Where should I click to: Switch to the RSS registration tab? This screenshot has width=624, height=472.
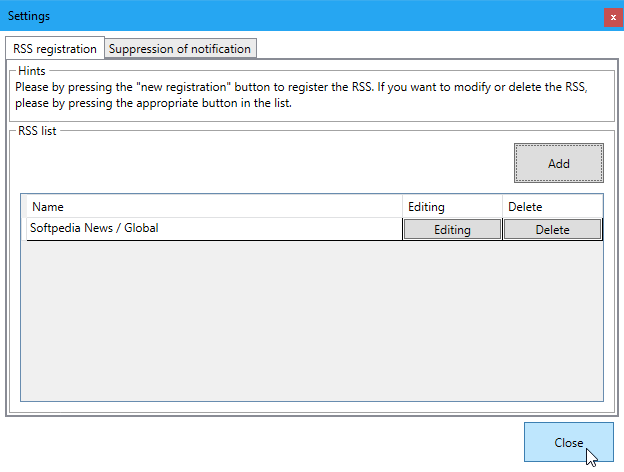pyautogui.click(x=55, y=48)
